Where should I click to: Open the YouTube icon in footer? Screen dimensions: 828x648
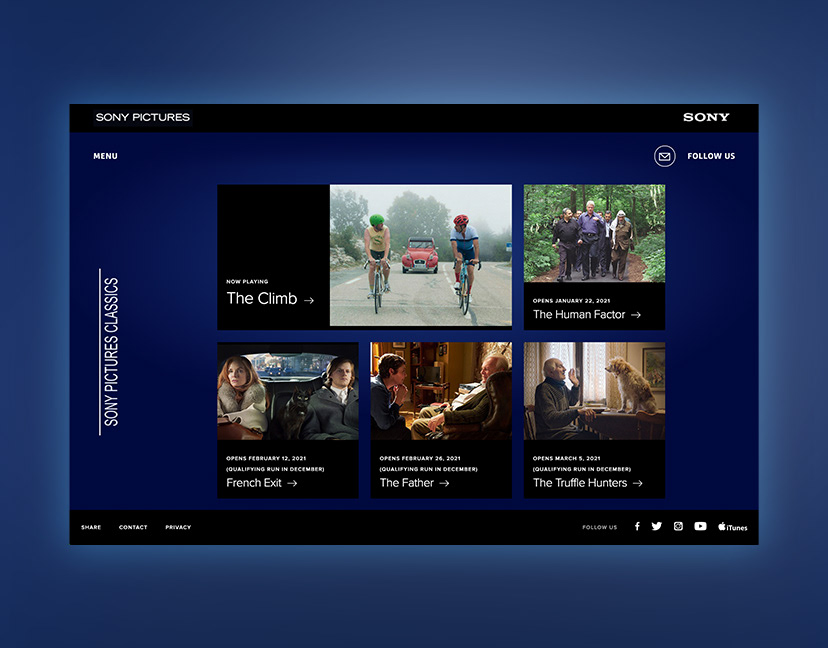700,527
